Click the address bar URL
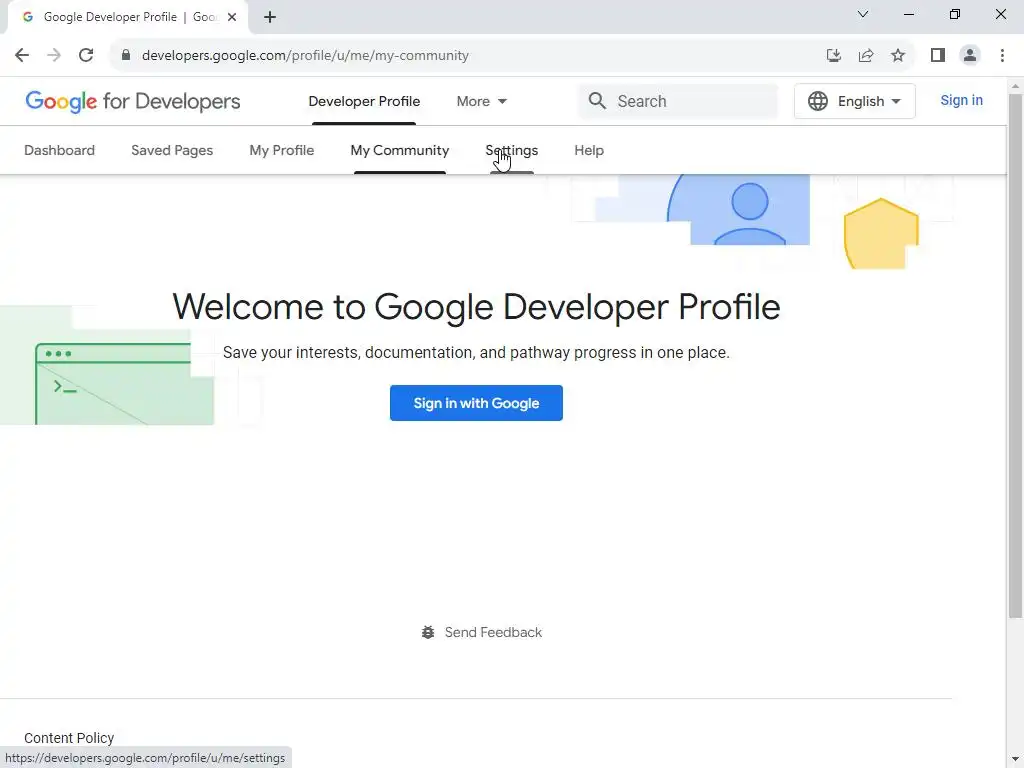Image resolution: width=1024 pixels, height=768 pixels. point(305,56)
